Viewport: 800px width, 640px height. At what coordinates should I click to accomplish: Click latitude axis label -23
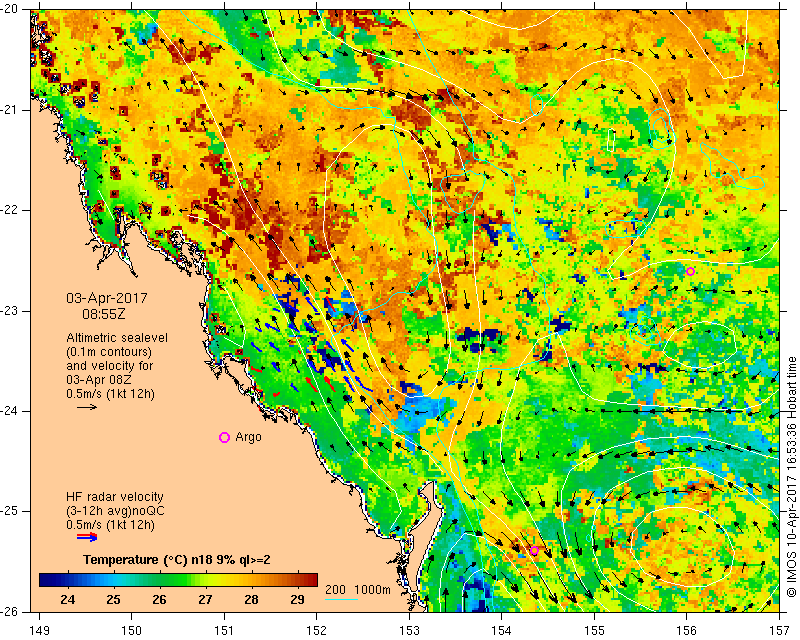11,311
